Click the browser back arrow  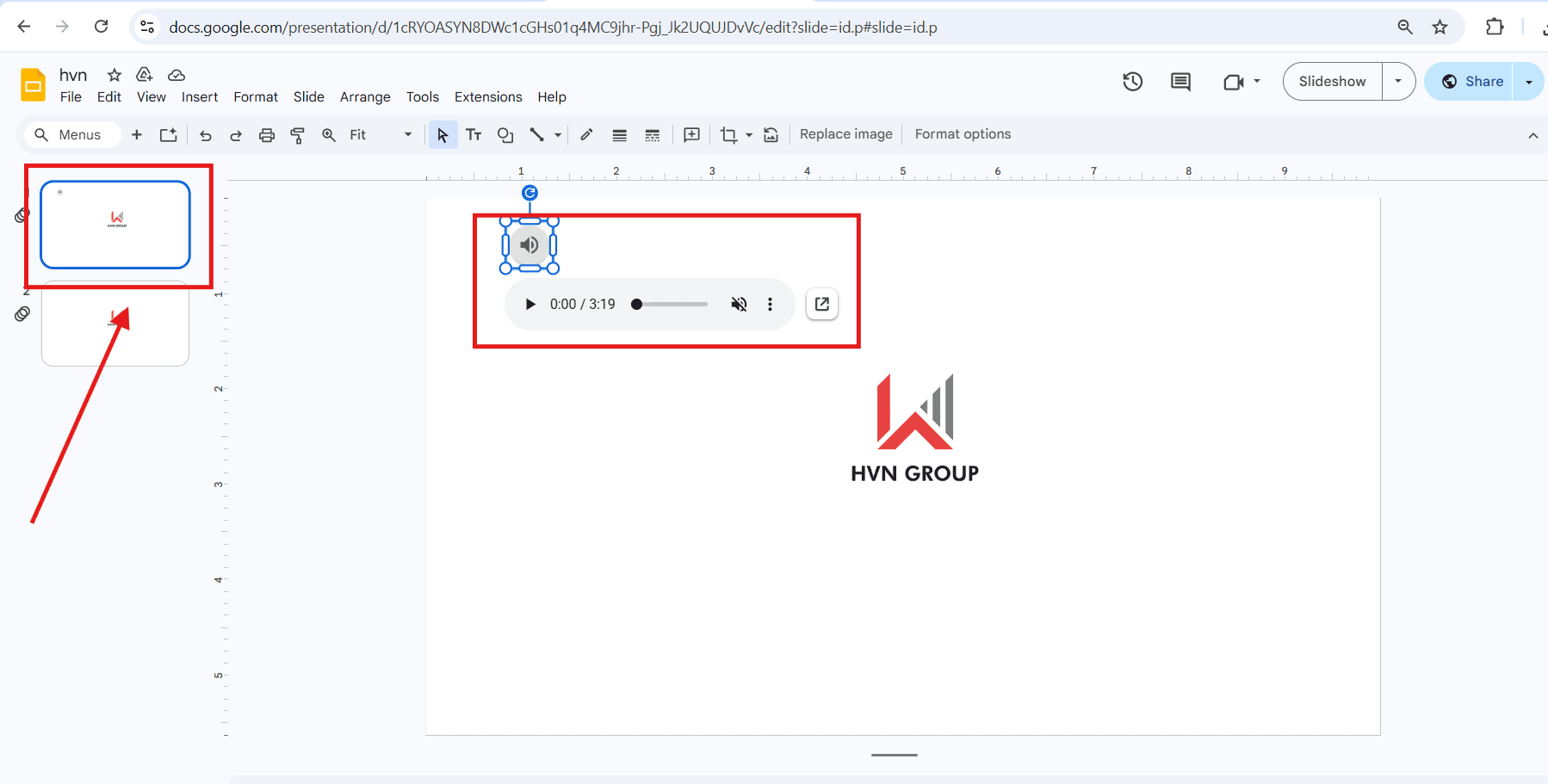point(24,27)
